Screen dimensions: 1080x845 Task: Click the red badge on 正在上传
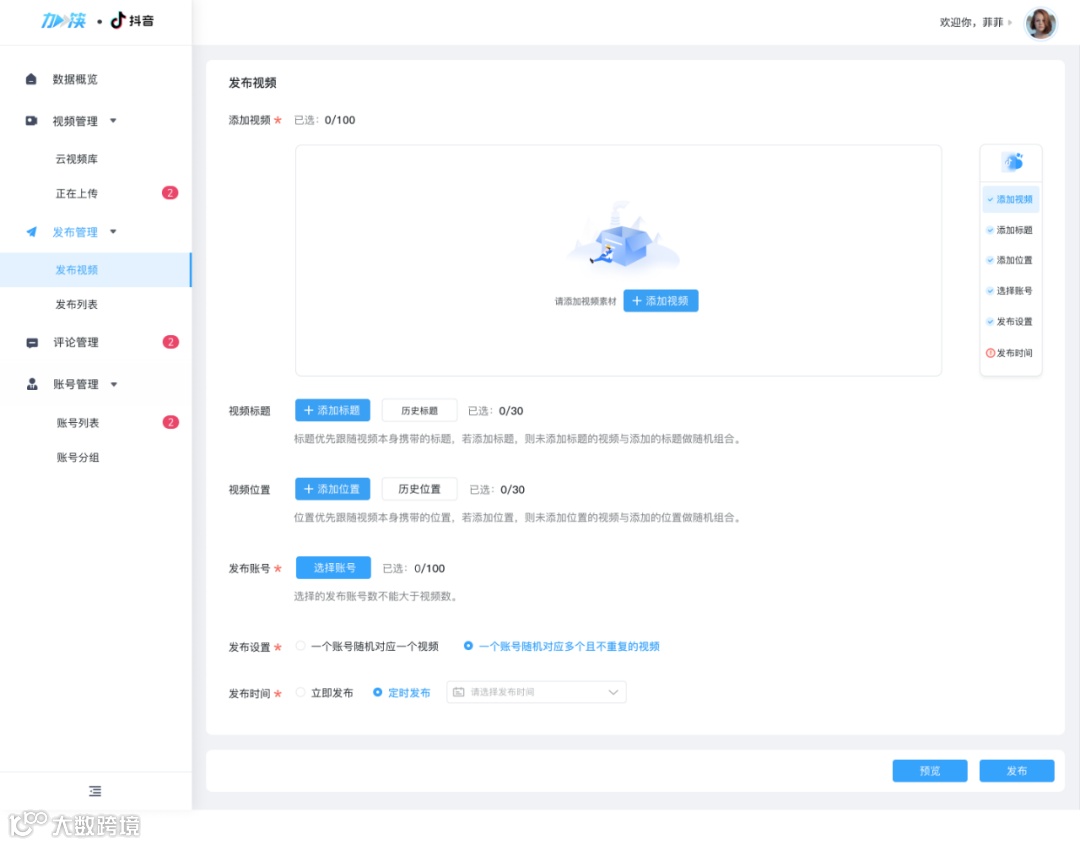[169, 193]
